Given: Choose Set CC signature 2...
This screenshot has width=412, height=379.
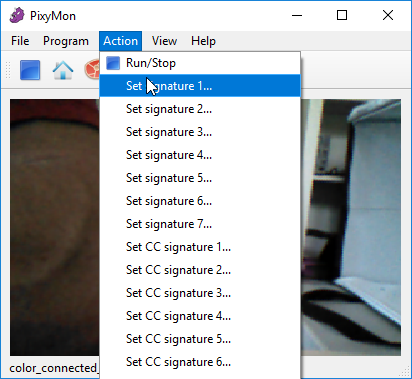Looking at the screenshot, I should tap(200, 270).
